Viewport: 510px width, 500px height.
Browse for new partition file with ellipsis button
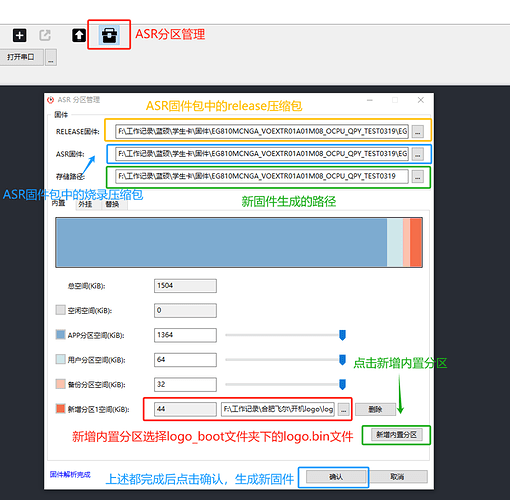[344, 410]
